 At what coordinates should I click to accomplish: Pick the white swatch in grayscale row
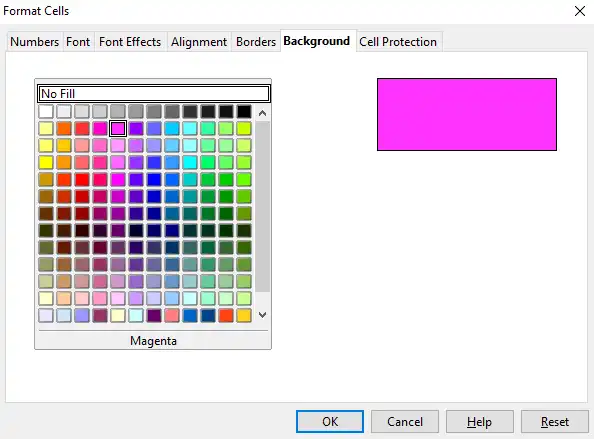[46, 112]
